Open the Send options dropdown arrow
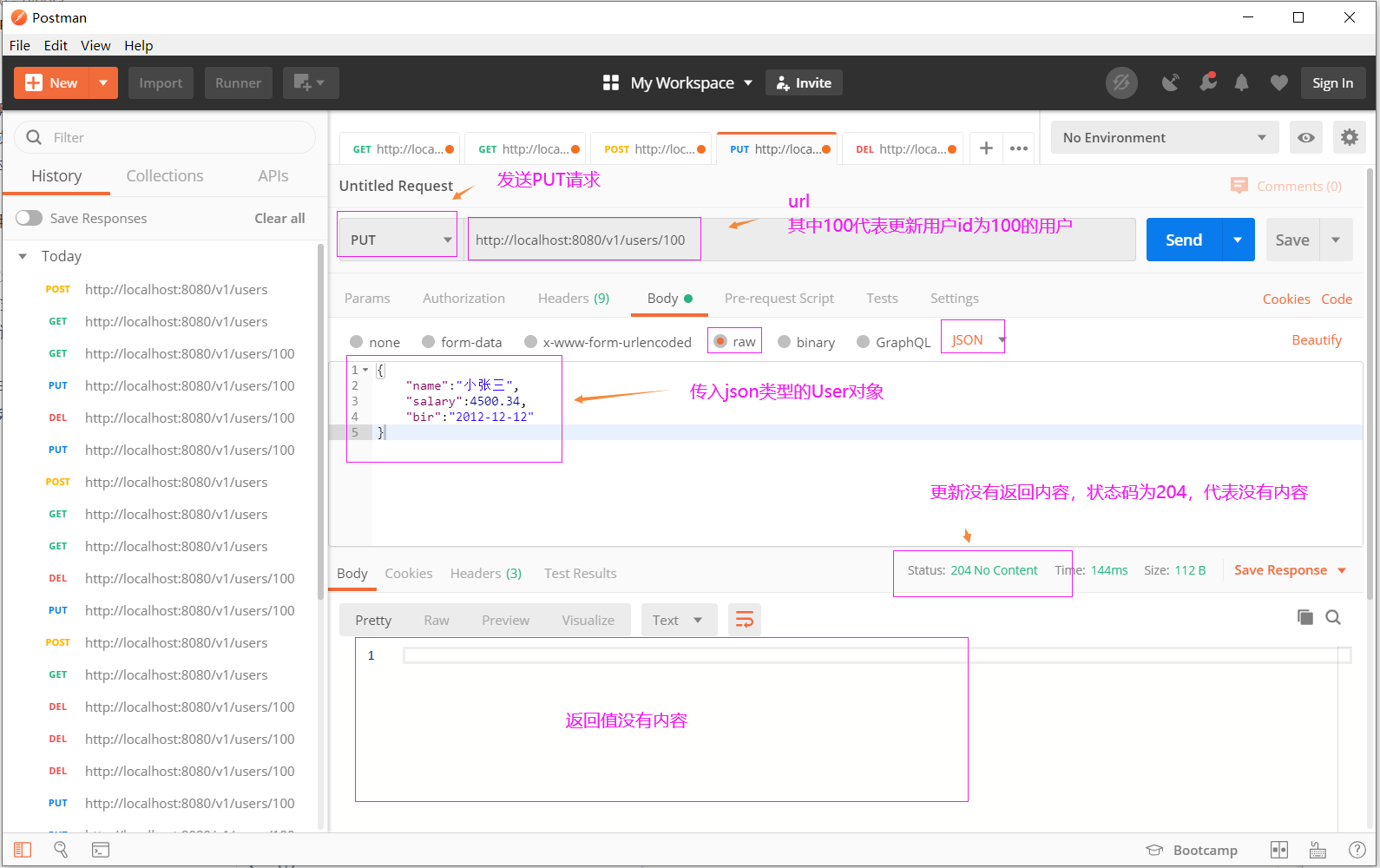Screen dimensions: 1380x868 (x=1238, y=240)
